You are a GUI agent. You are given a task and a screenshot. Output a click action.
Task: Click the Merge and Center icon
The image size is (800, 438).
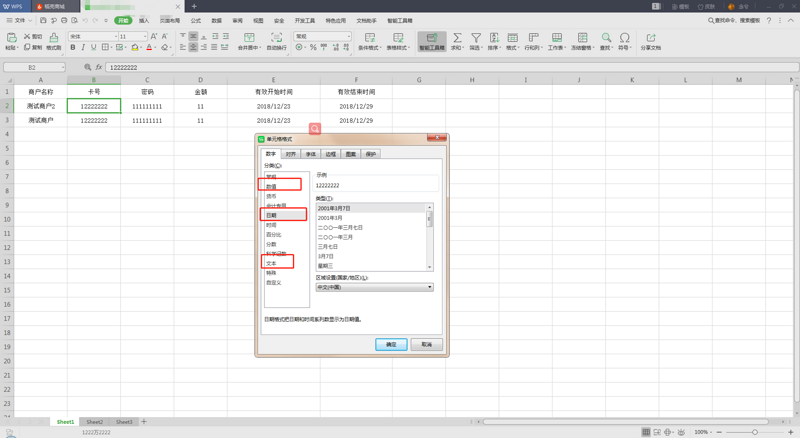249,38
